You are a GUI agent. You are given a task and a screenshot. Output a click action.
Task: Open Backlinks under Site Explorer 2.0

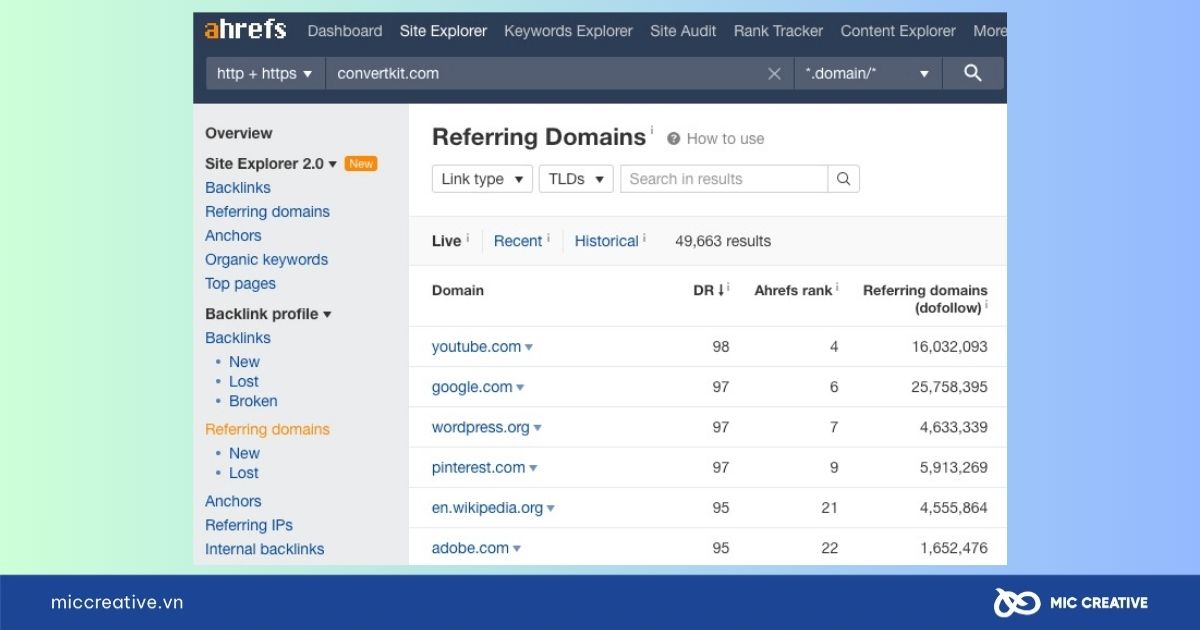coord(238,188)
